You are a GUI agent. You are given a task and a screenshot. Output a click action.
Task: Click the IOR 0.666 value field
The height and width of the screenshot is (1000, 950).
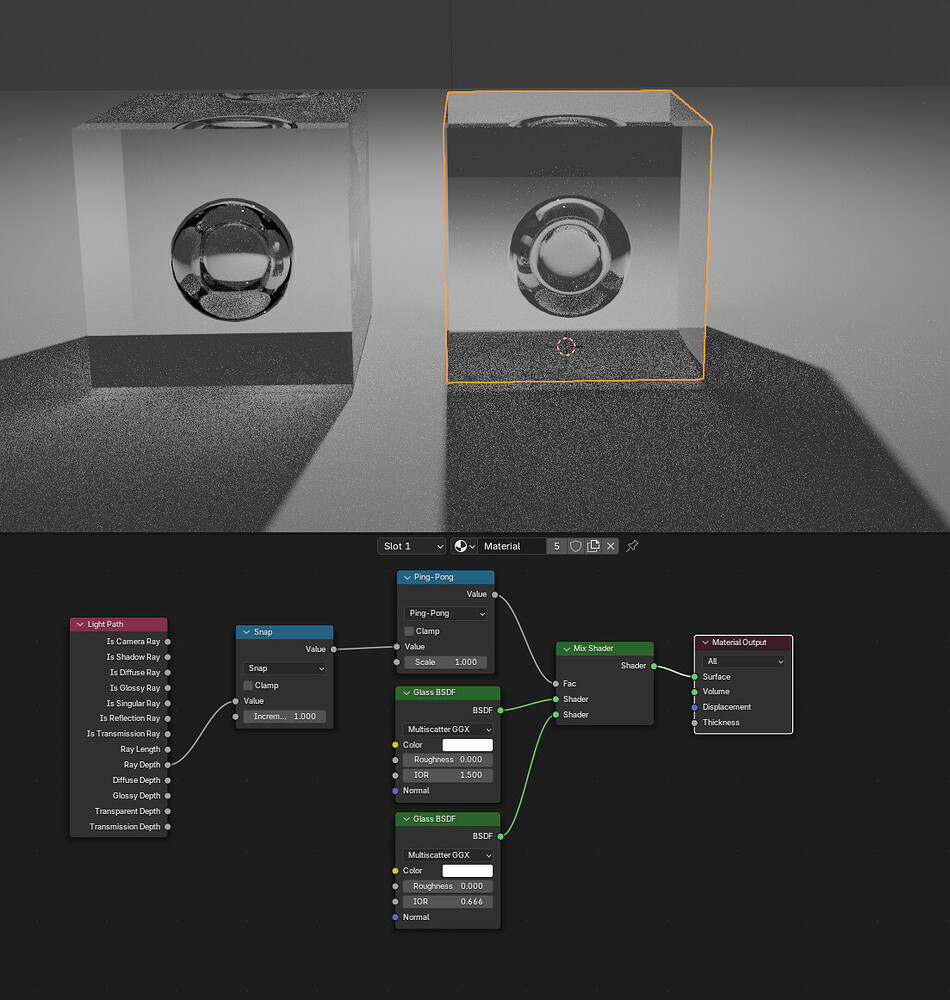tap(448, 901)
